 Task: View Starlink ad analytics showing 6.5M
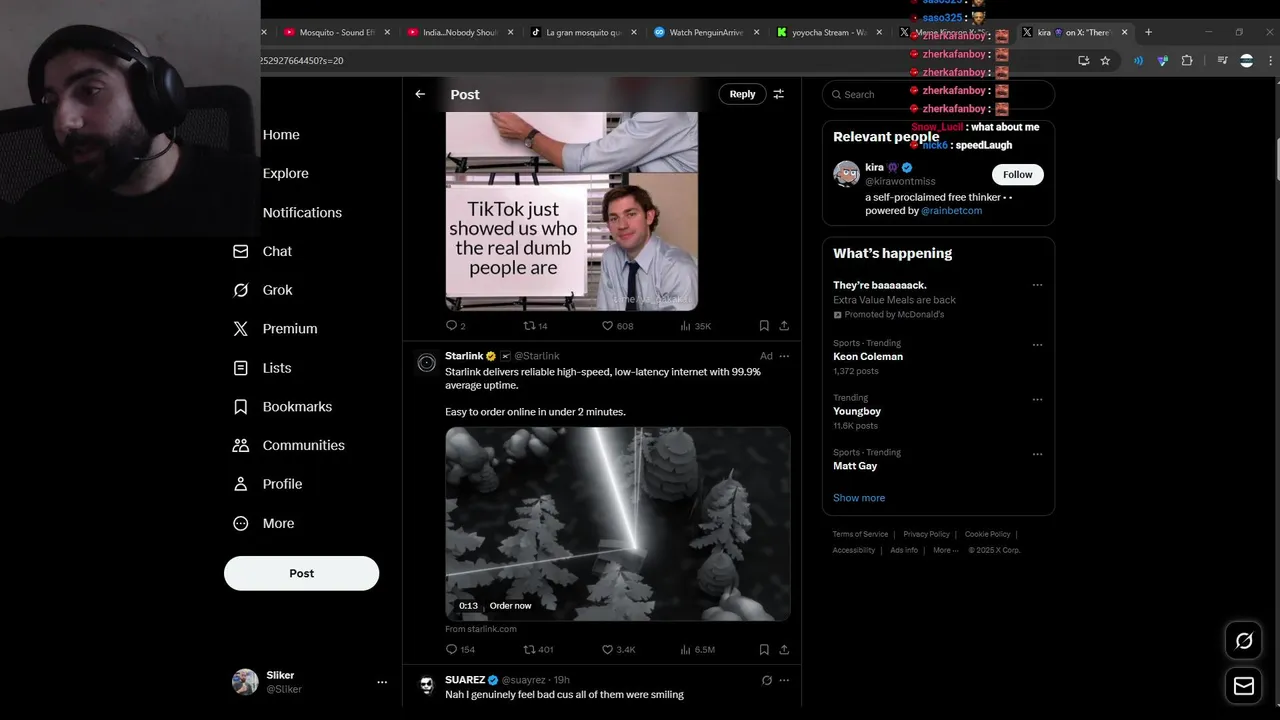697,650
